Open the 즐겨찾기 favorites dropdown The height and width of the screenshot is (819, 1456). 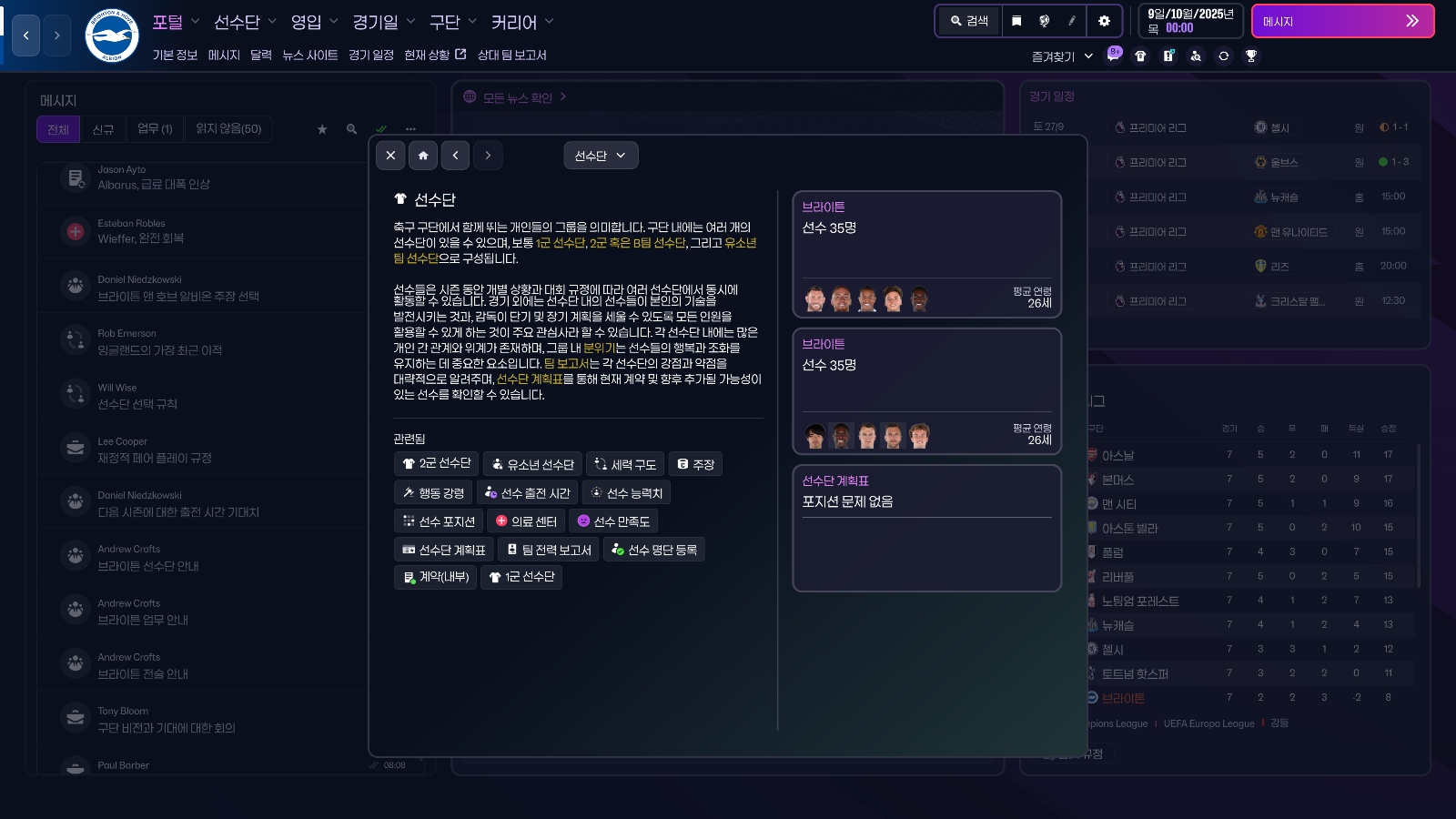pos(1061,56)
